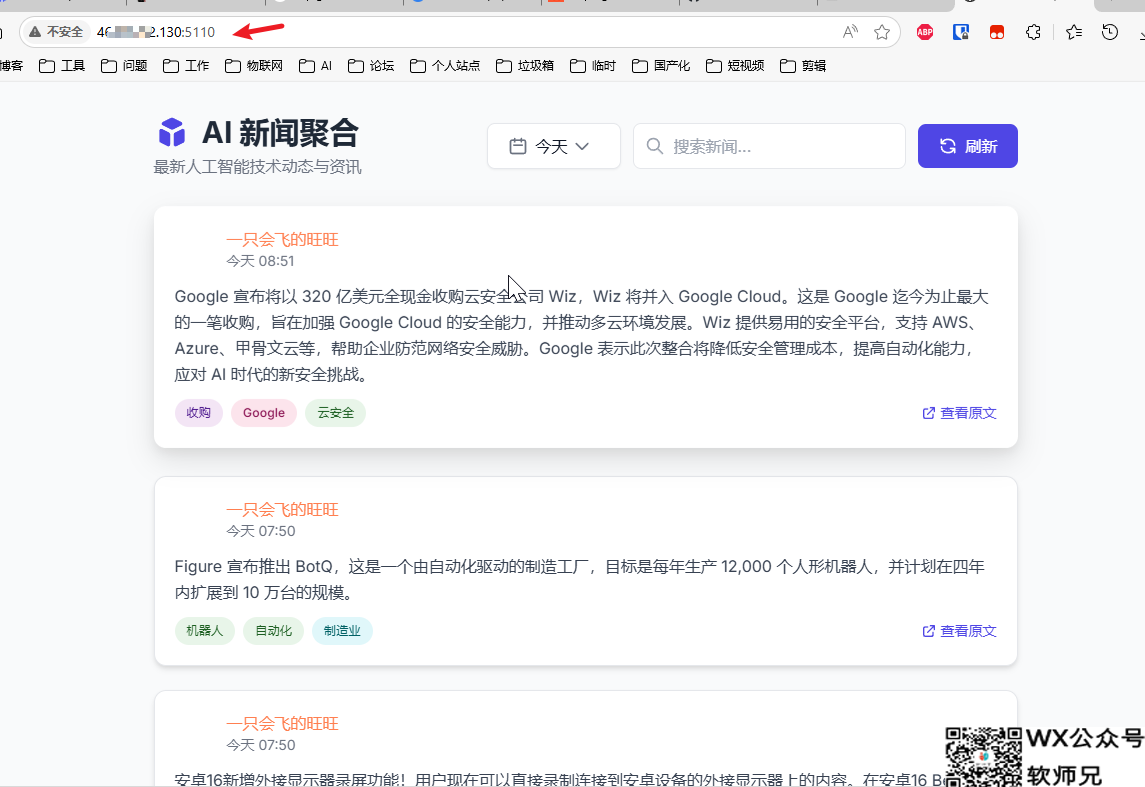Open the 论坛 bookmark folder
Viewport: 1145px width, 787px height.
371,66
